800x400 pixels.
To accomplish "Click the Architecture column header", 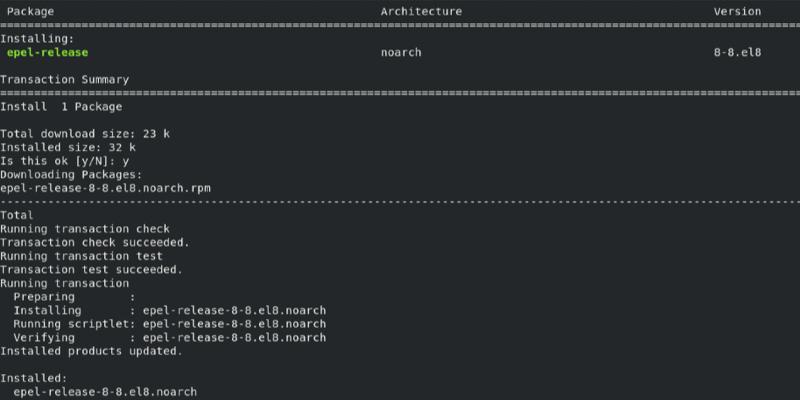I will 421,11.
